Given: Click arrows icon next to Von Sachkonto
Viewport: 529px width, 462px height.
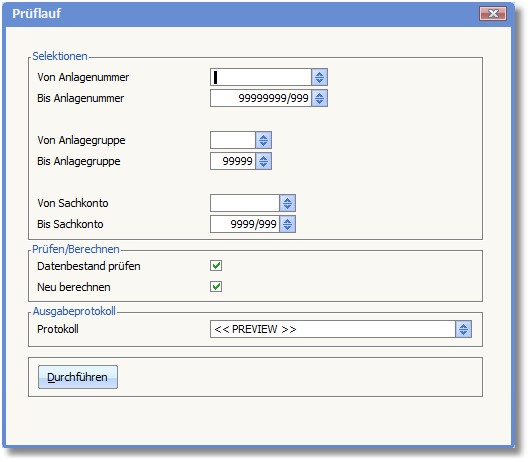Looking at the screenshot, I should tap(287, 203).
